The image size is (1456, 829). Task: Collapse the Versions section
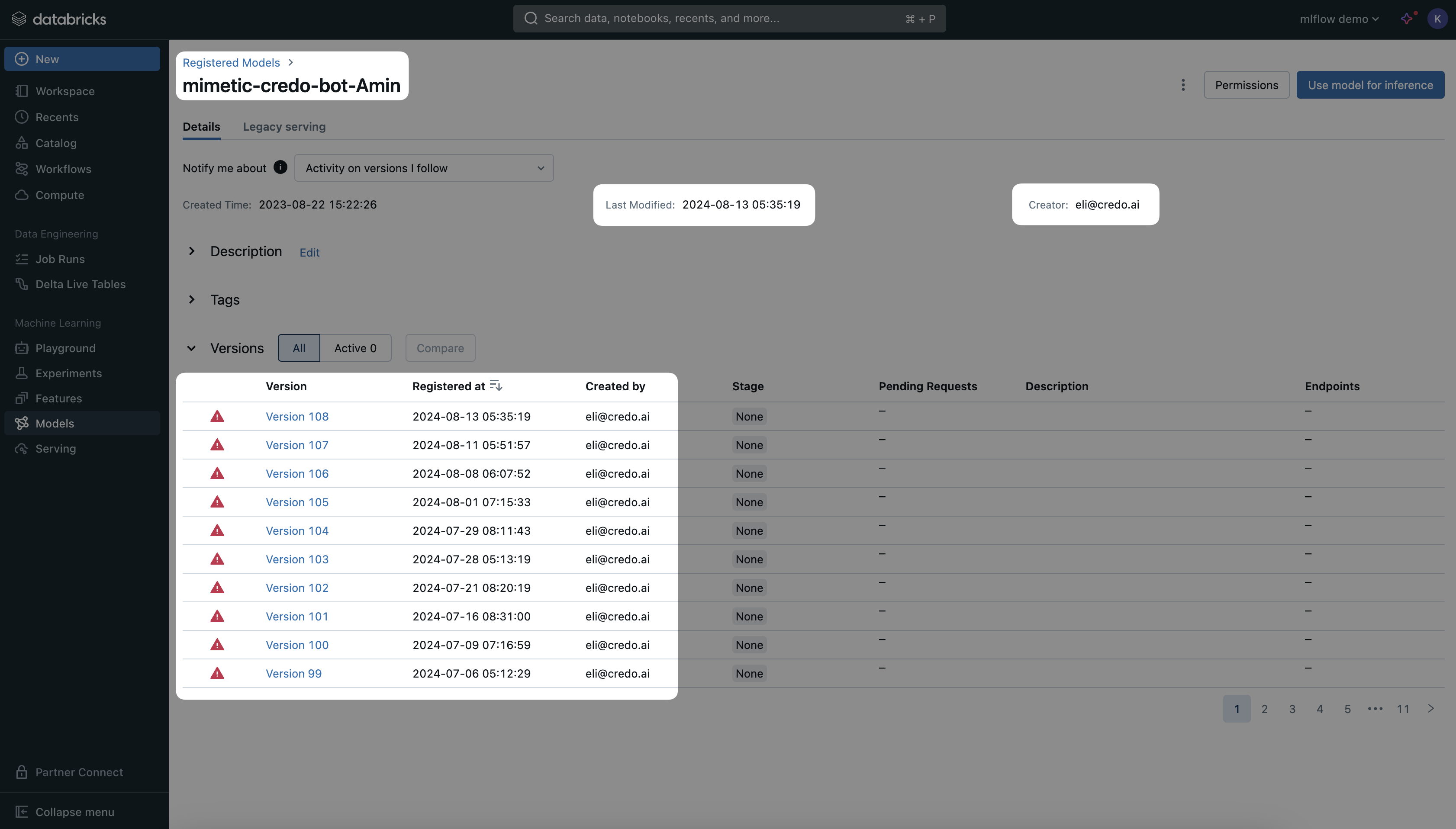[x=192, y=348]
